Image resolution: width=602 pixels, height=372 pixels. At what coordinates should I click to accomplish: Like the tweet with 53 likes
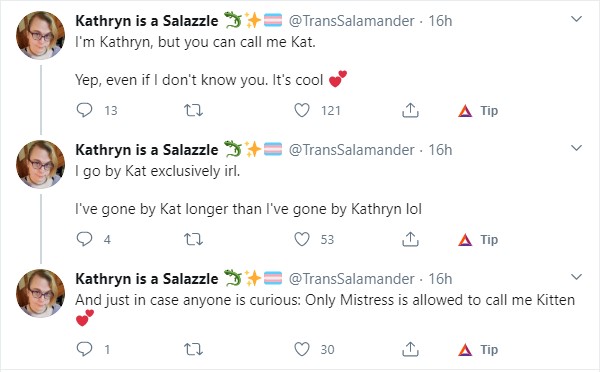coord(302,240)
